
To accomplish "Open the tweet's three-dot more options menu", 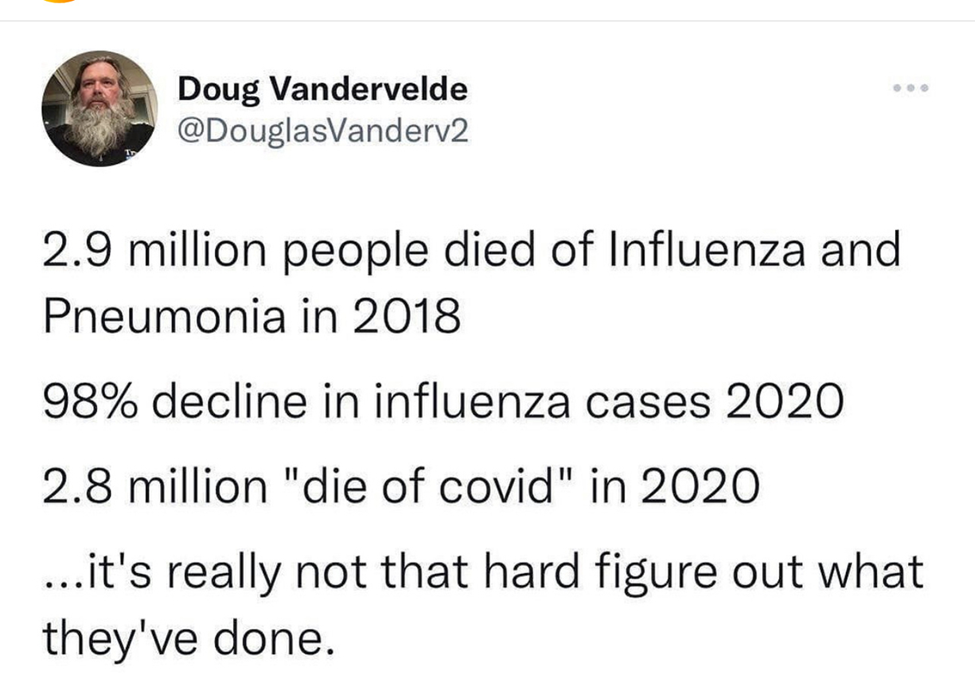I will [911, 88].
